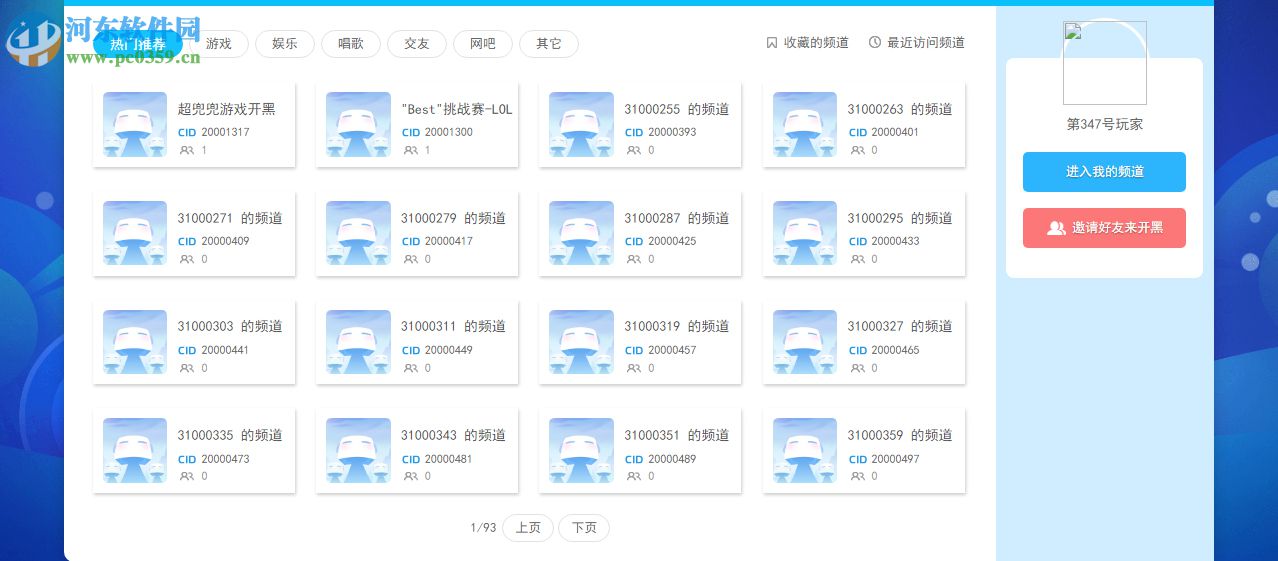Click member count icon on 31000319 card
The width and height of the screenshot is (1278, 561).
coord(633,368)
